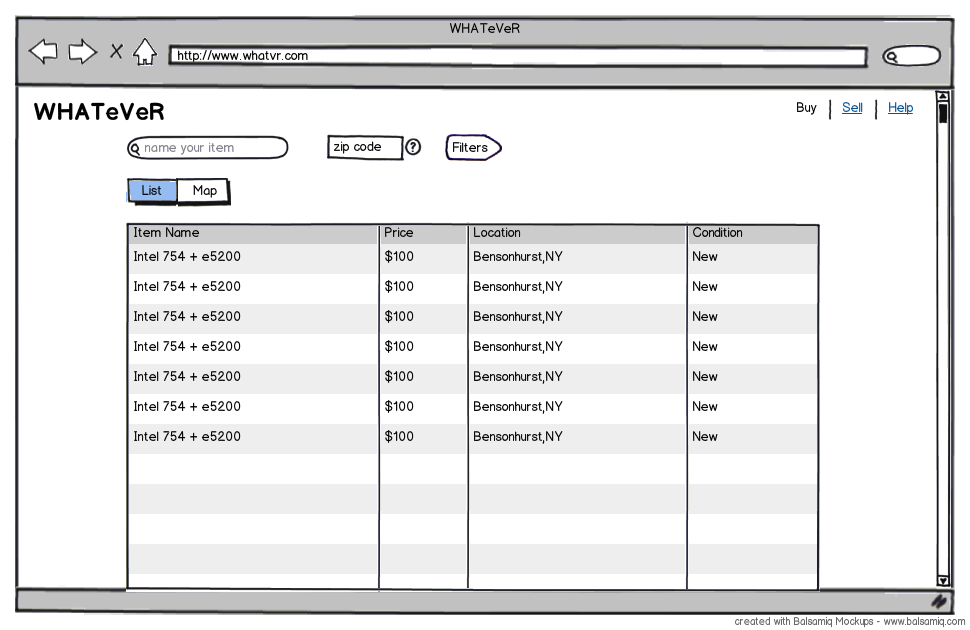This screenshot has width=970, height=630.
Task: Click the zip code help question mark
Action: (413, 147)
